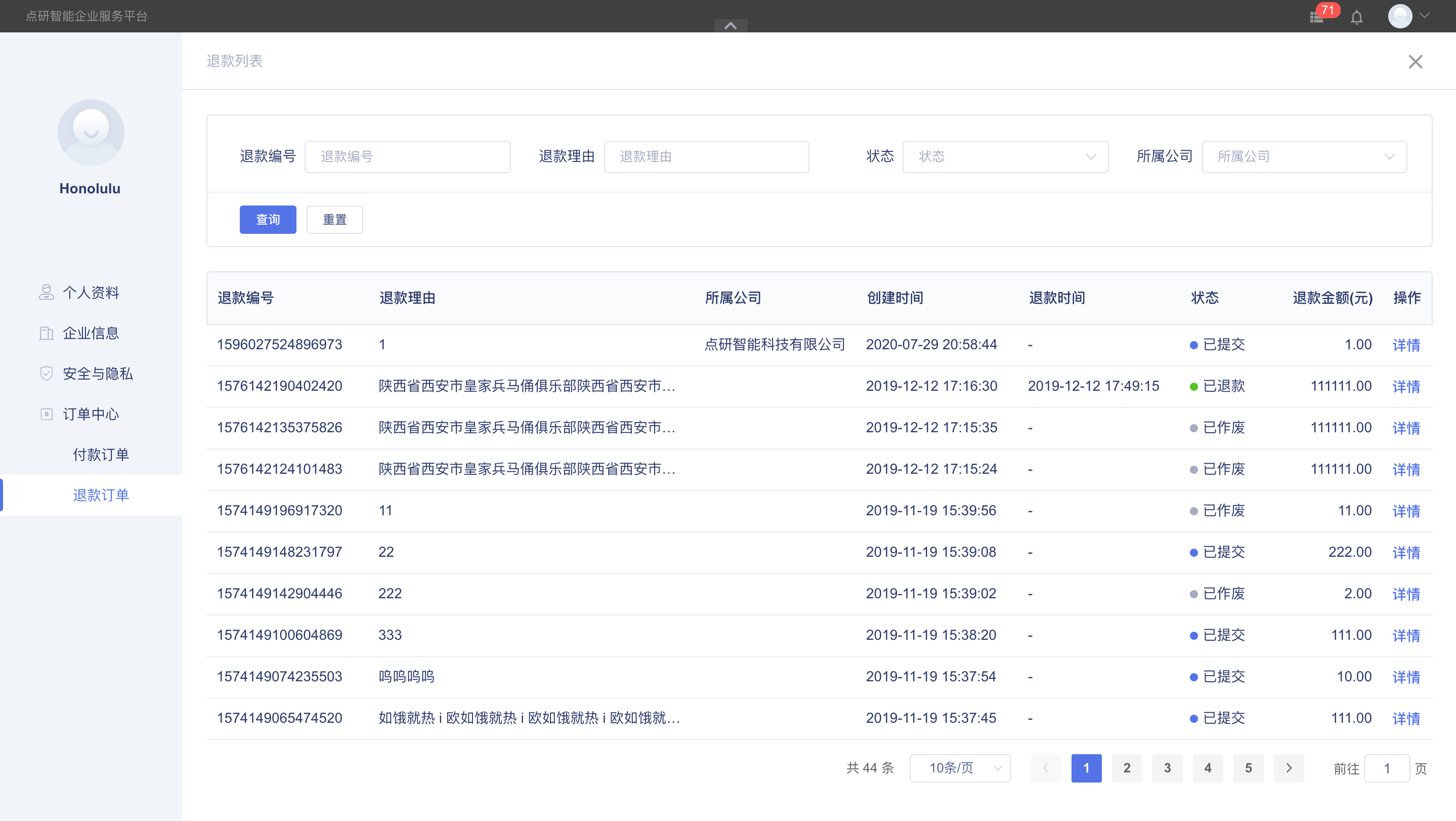Open 详情 for refund 1576142124101483
The image size is (1456, 821).
point(1406,469)
